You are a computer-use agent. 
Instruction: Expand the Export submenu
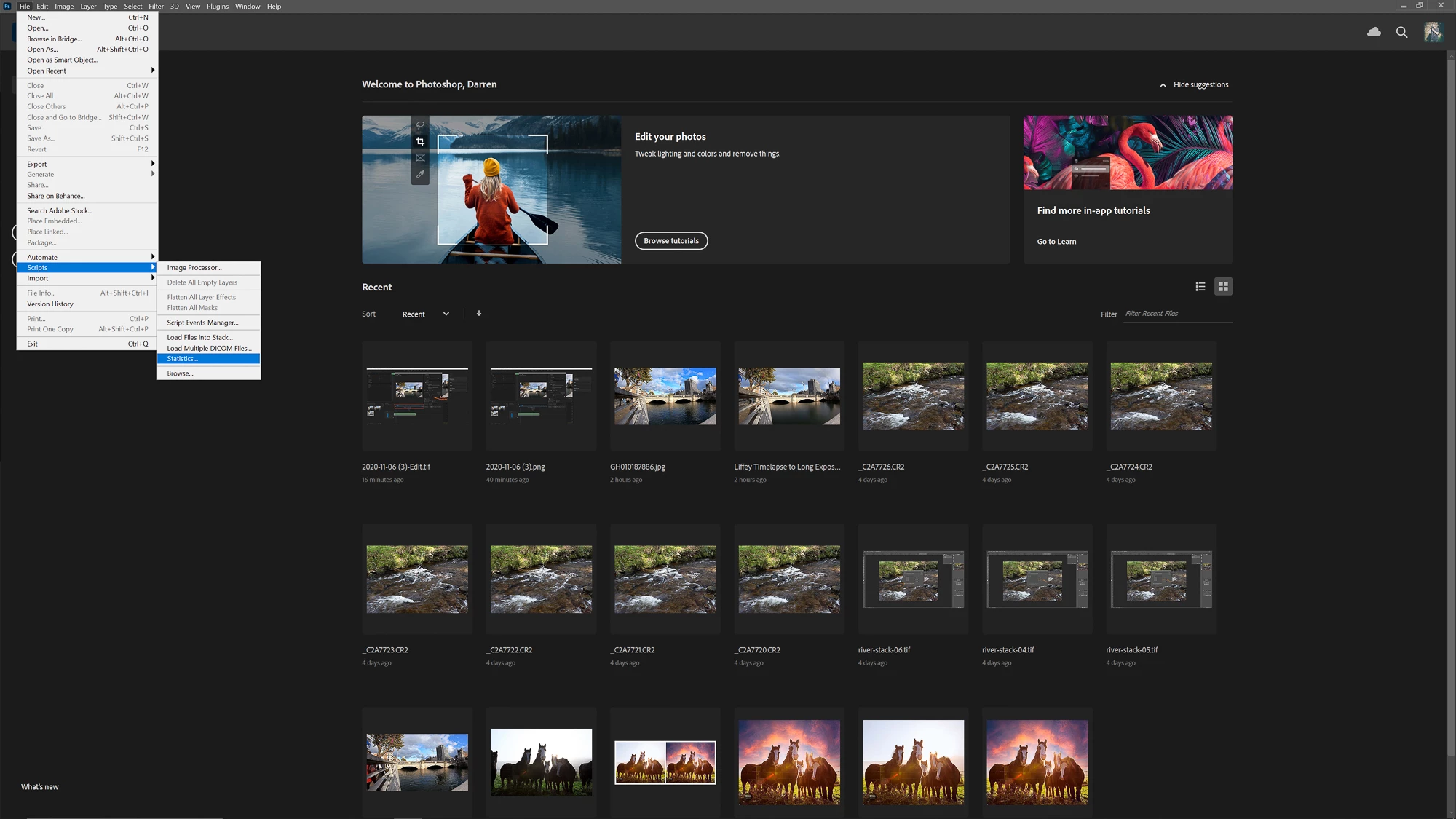pyautogui.click(x=87, y=164)
